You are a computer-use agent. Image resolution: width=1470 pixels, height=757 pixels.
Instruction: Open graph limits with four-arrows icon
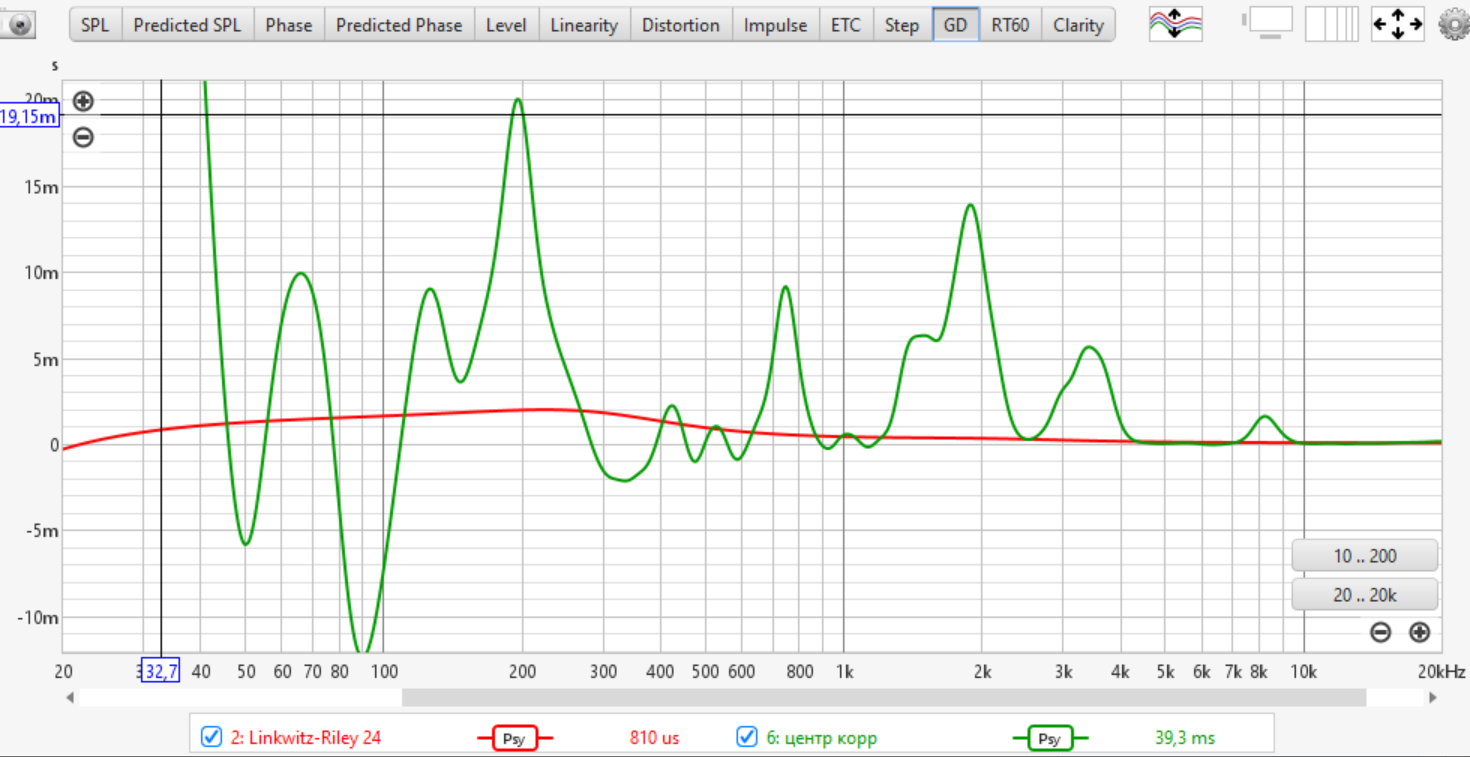1397,24
